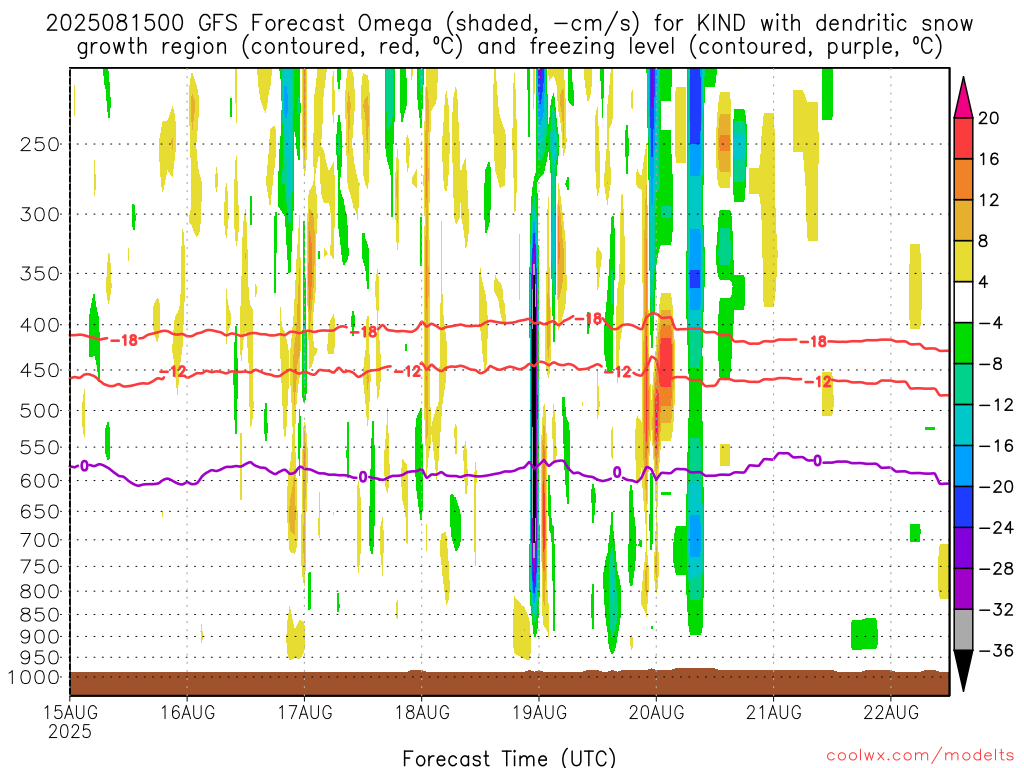Screen dimensions: 1024x768
Task: Select the colorbar value 16
Action: pyautogui.click(x=988, y=159)
